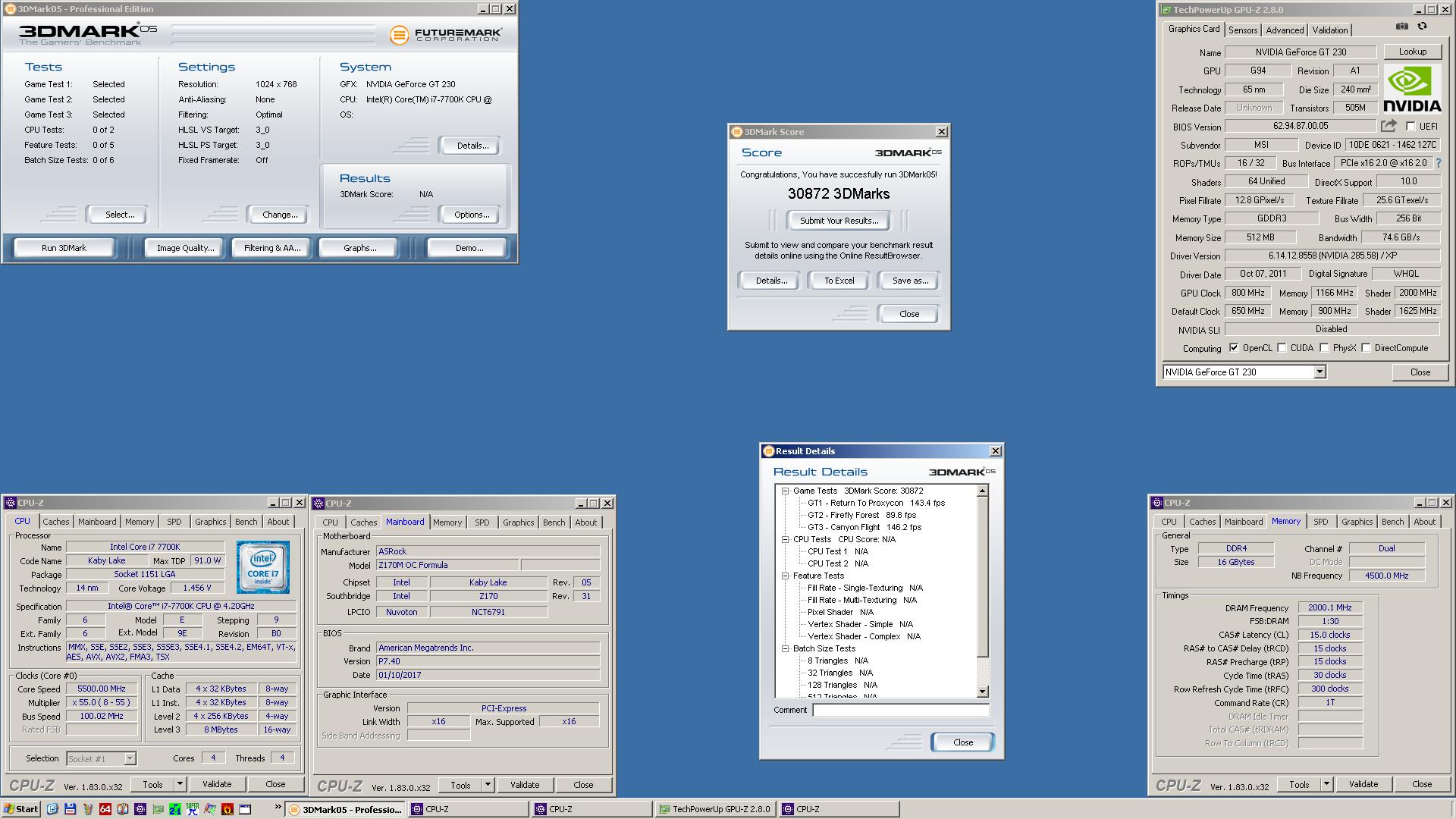Image resolution: width=1456 pixels, height=819 pixels.
Task: Toggle the CUDA checkbox
Action: click(1282, 348)
